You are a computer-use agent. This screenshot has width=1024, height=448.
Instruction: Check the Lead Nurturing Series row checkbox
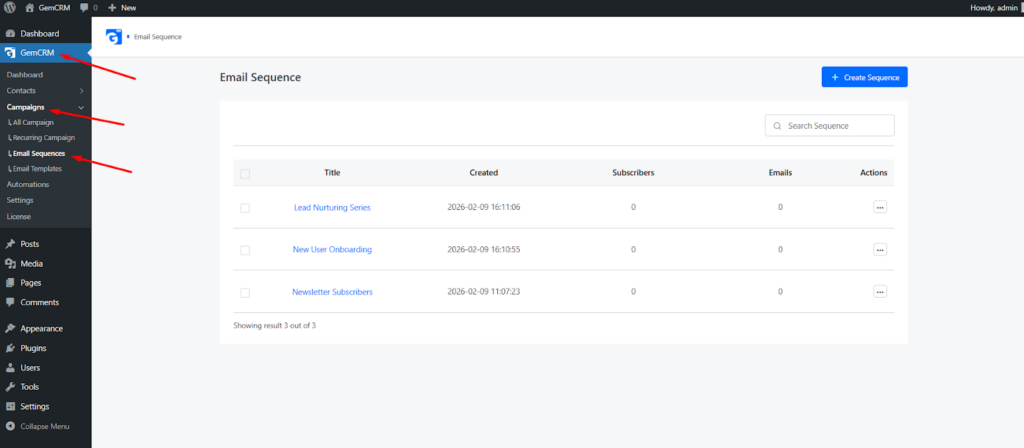click(x=245, y=208)
